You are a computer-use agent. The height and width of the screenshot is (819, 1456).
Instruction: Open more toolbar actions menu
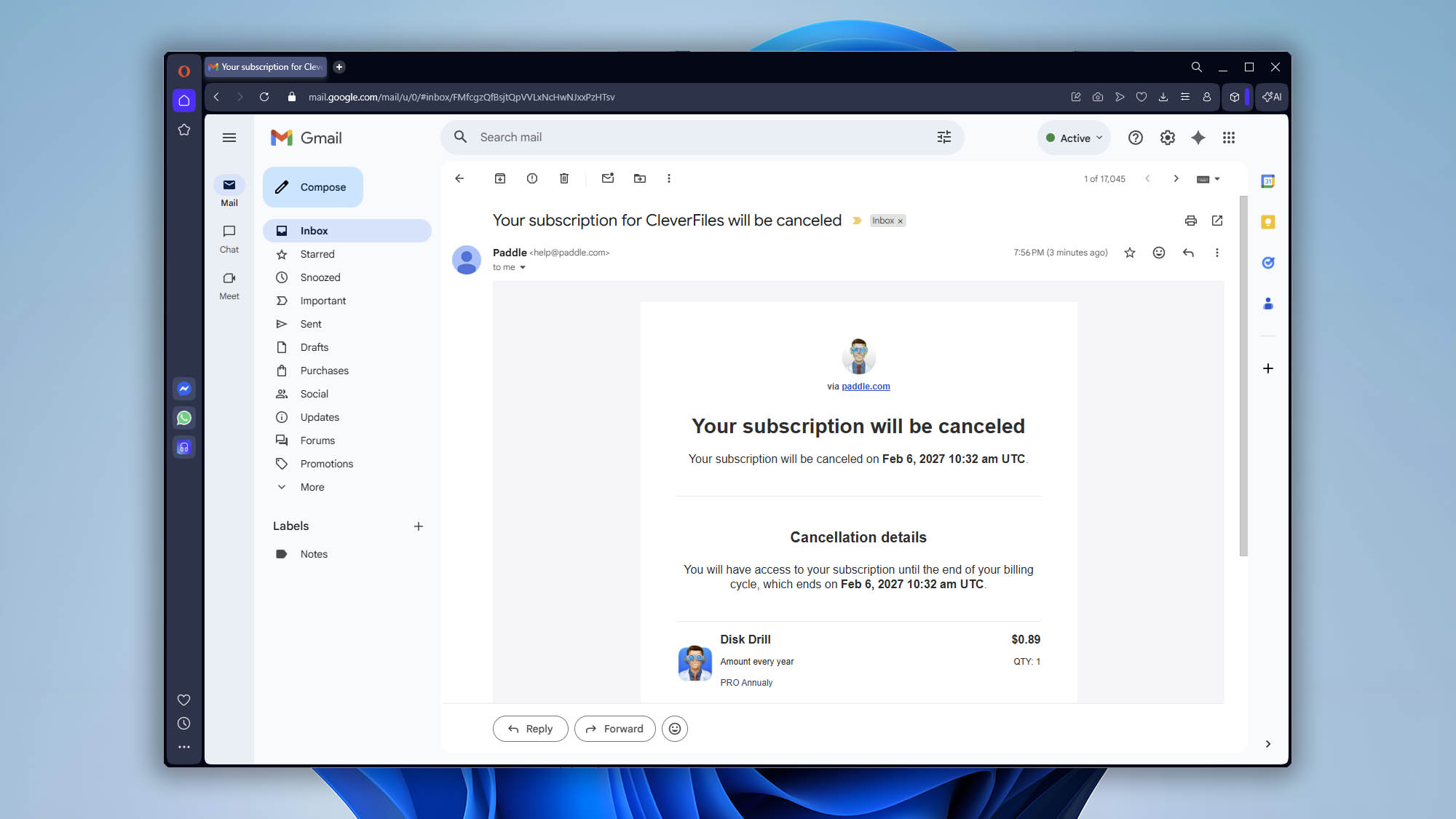(669, 178)
